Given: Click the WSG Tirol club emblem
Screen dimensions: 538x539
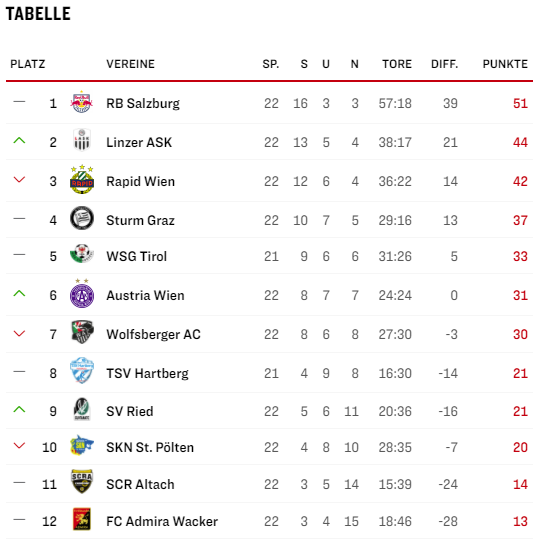Looking at the screenshot, I should (82, 254).
